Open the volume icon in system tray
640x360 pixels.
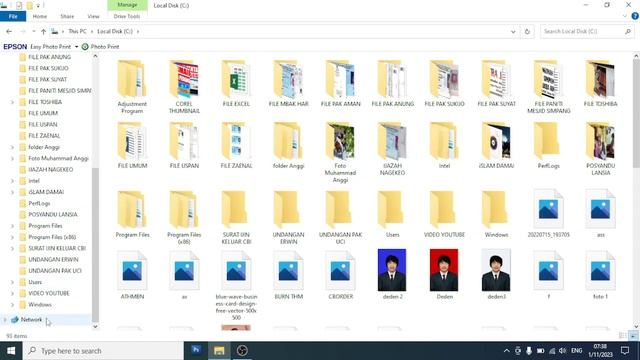(562, 351)
